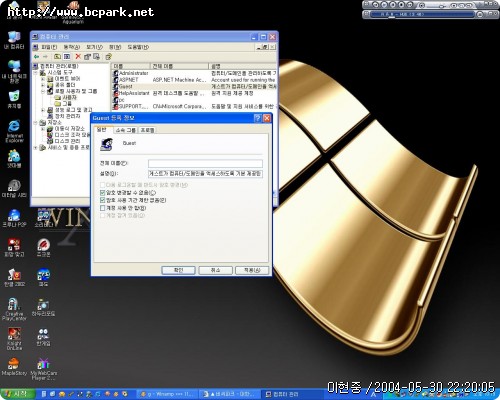Enable 'Account is disabled' (계정 사용 안 함) checkbox
The image size is (500, 400).
pyautogui.click(x=103, y=208)
